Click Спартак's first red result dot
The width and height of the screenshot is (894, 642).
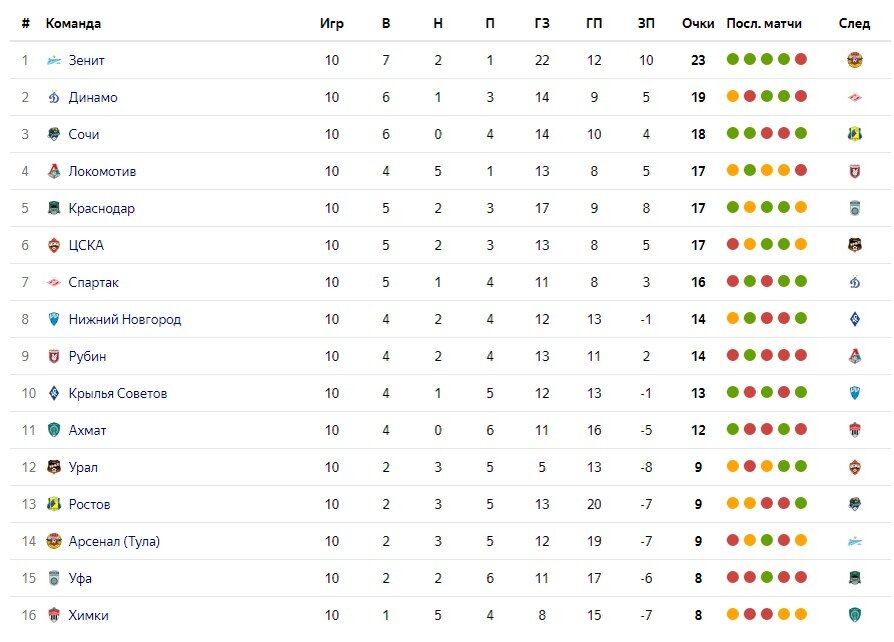tap(733, 281)
